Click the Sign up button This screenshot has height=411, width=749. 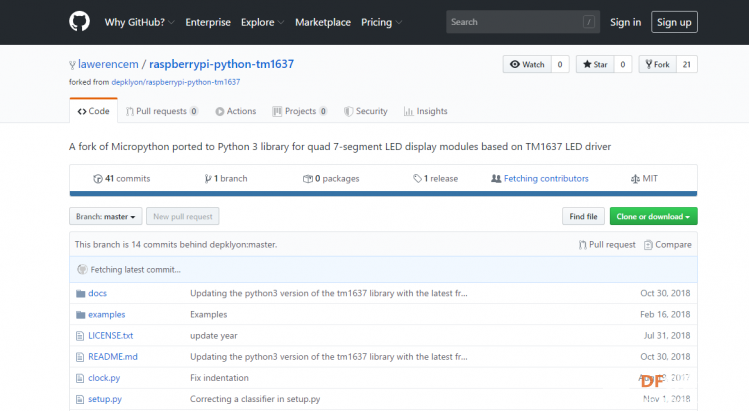pyautogui.click(x=674, y=22)
